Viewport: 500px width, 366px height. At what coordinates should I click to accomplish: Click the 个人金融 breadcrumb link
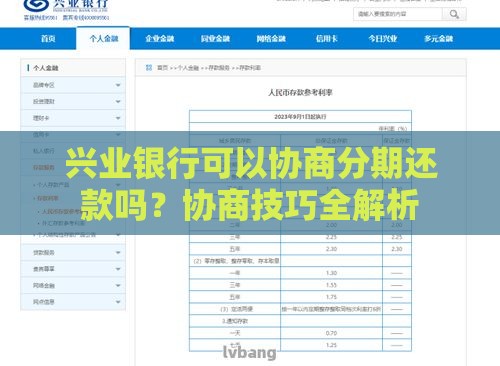pos(188,68)
